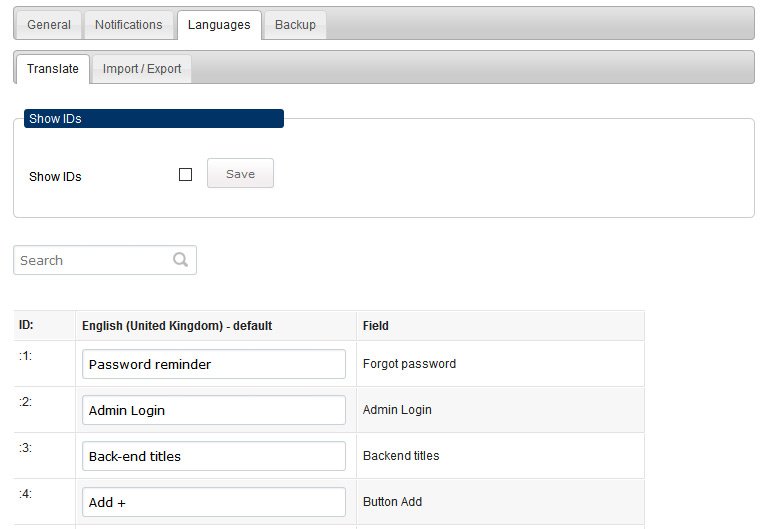This screenshot has height=529, width=763.
Task: Click the Admin Login input box
Action: [214, 410]
